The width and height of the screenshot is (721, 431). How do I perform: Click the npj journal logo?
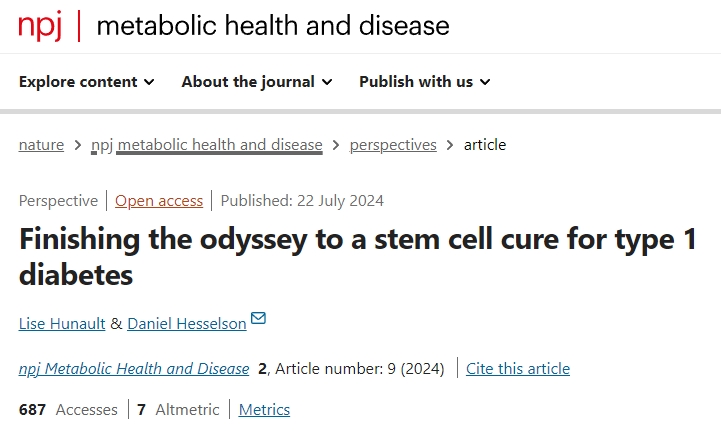40,25
